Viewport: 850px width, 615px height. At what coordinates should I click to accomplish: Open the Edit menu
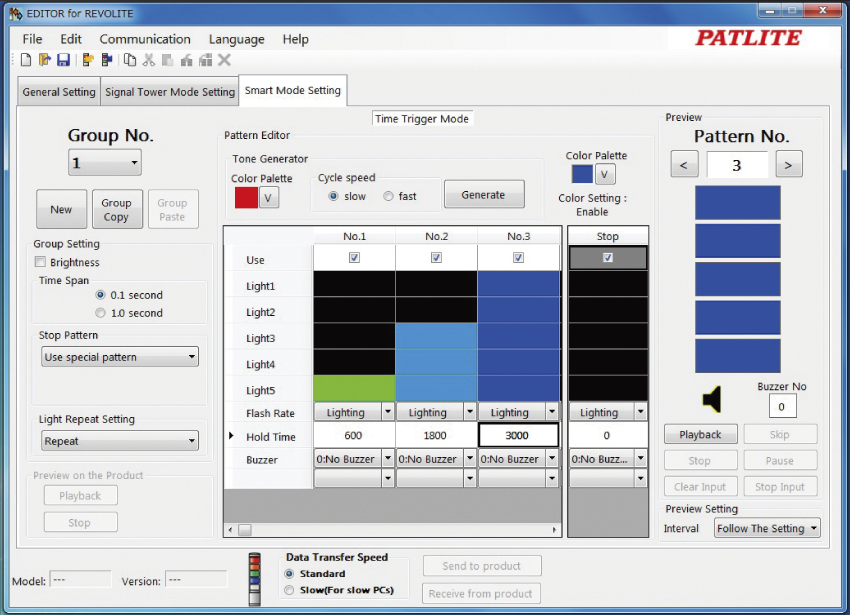pyautogui.click(x=71, y=39)
